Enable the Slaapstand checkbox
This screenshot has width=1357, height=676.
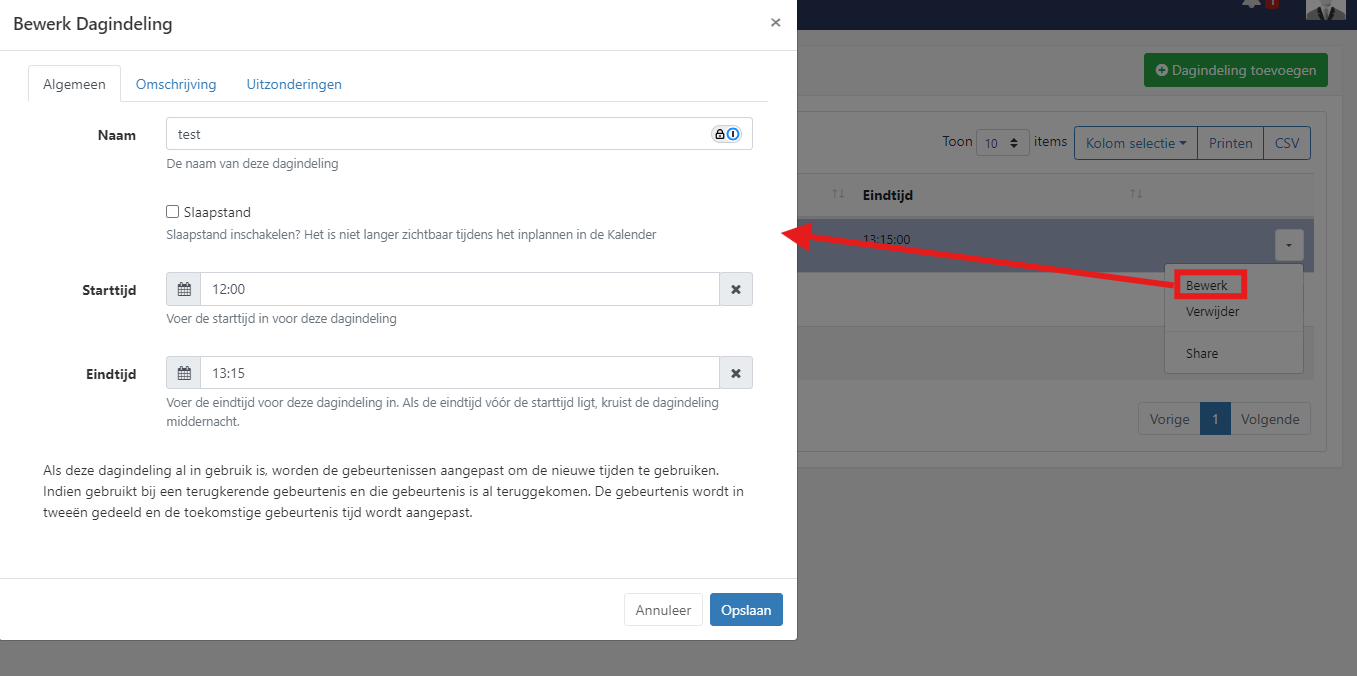point(173,212)
